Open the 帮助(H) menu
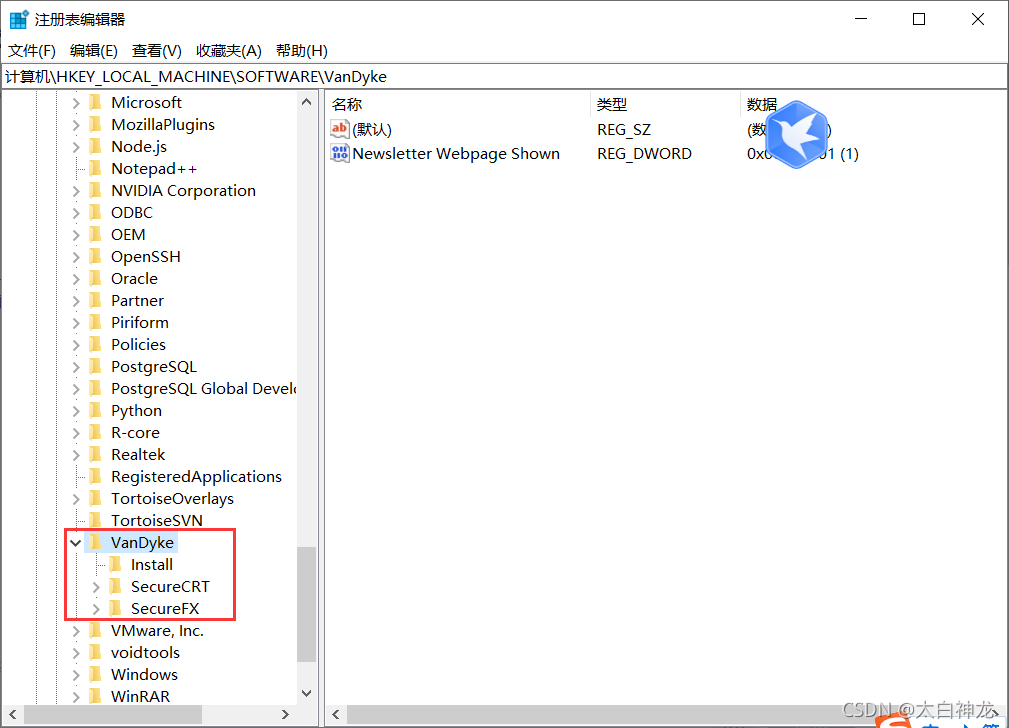 coord(301,51)
